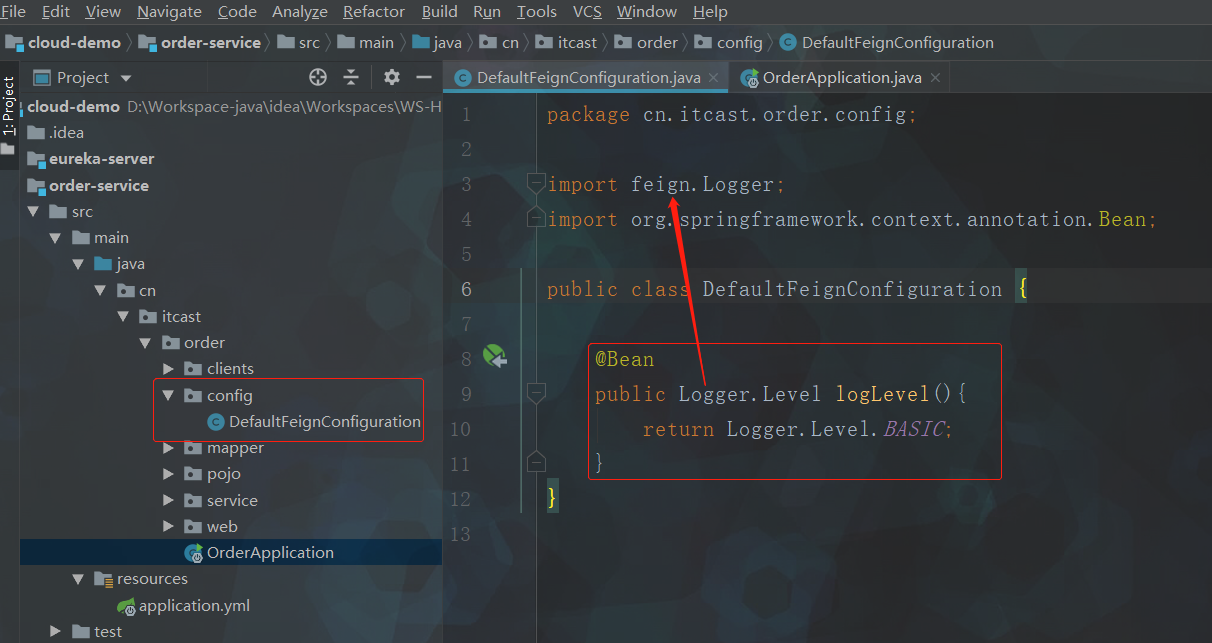1212x643 pixels.
Task: Open the Edit menu
Action: point(56,12)
